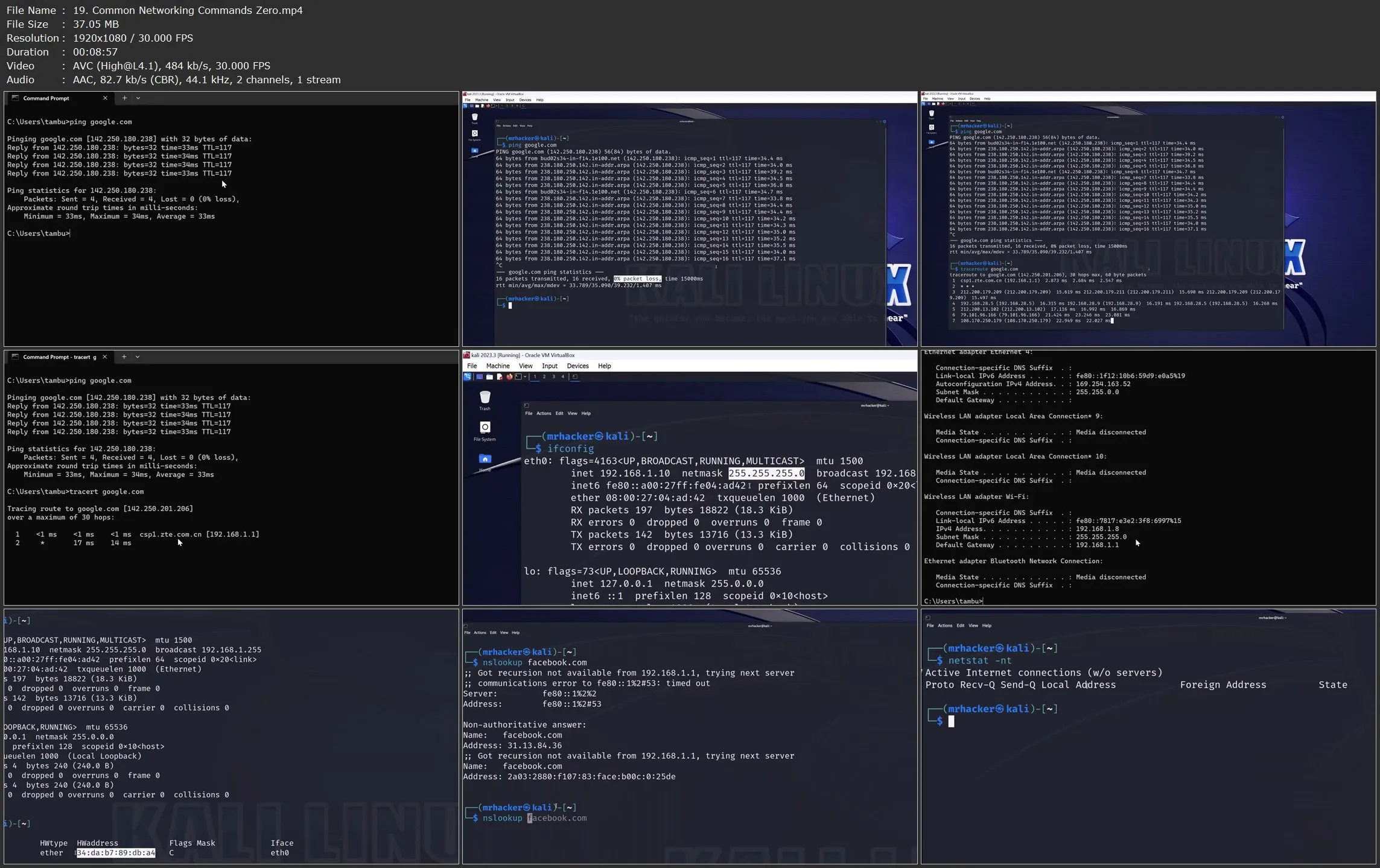The width and height of the screenshot is (1380, 868).
Task: Open the File menu of the netstat terminal
Action: click(x=930, y=626)
